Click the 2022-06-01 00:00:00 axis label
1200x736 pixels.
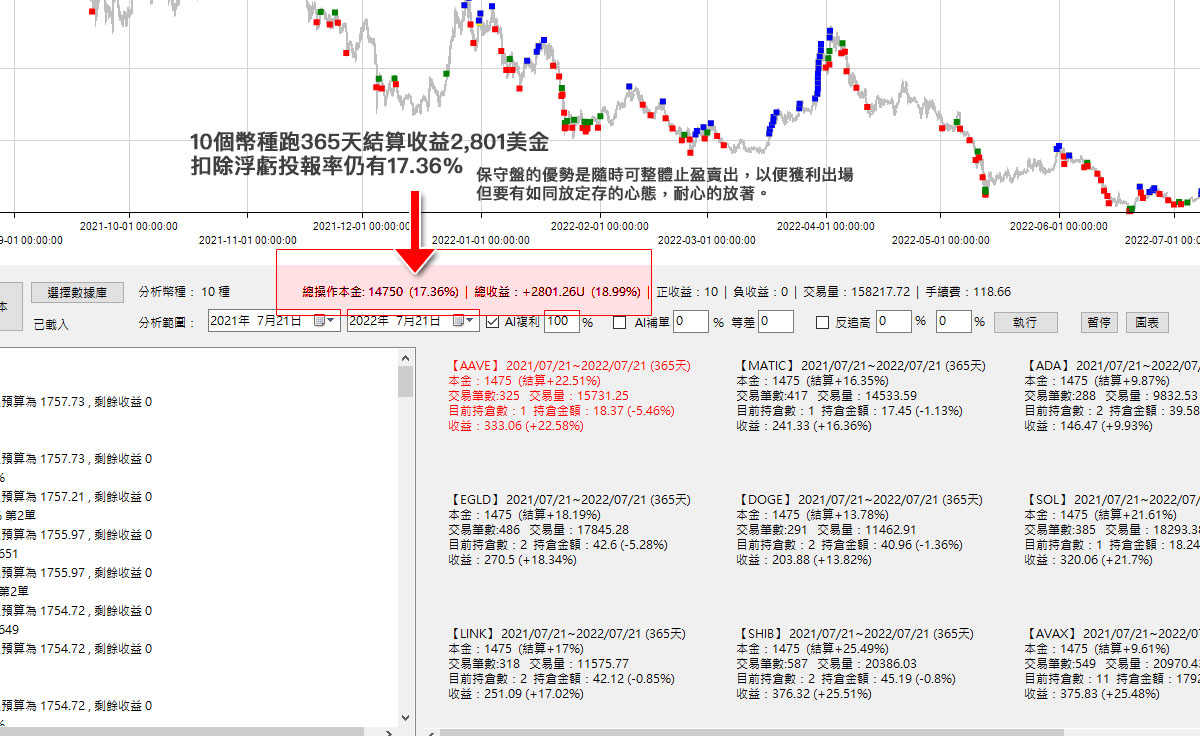[x=1059, y=226]
